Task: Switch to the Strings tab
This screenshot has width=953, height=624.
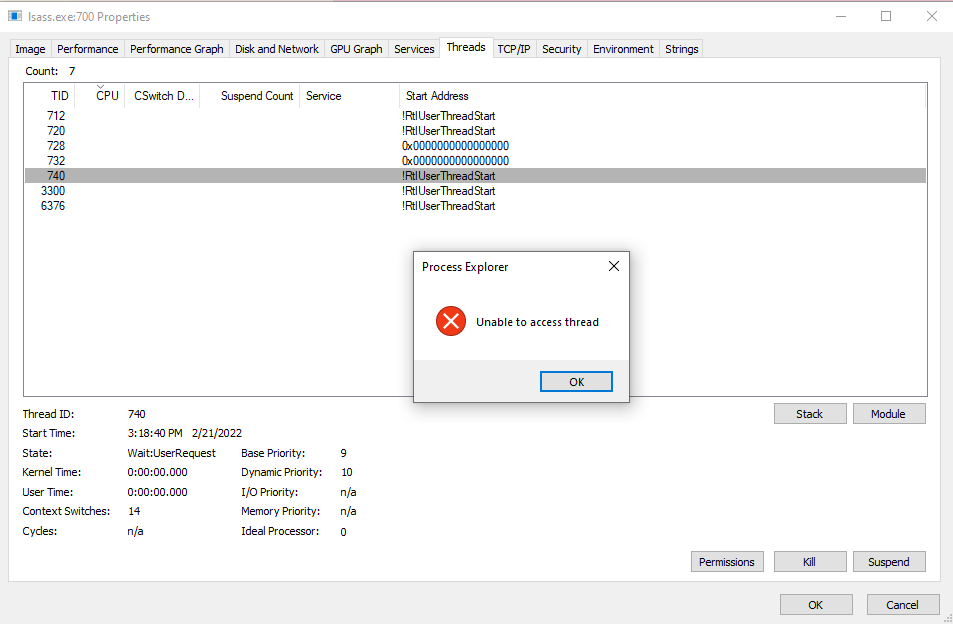Action: click(x=681, y=49)
